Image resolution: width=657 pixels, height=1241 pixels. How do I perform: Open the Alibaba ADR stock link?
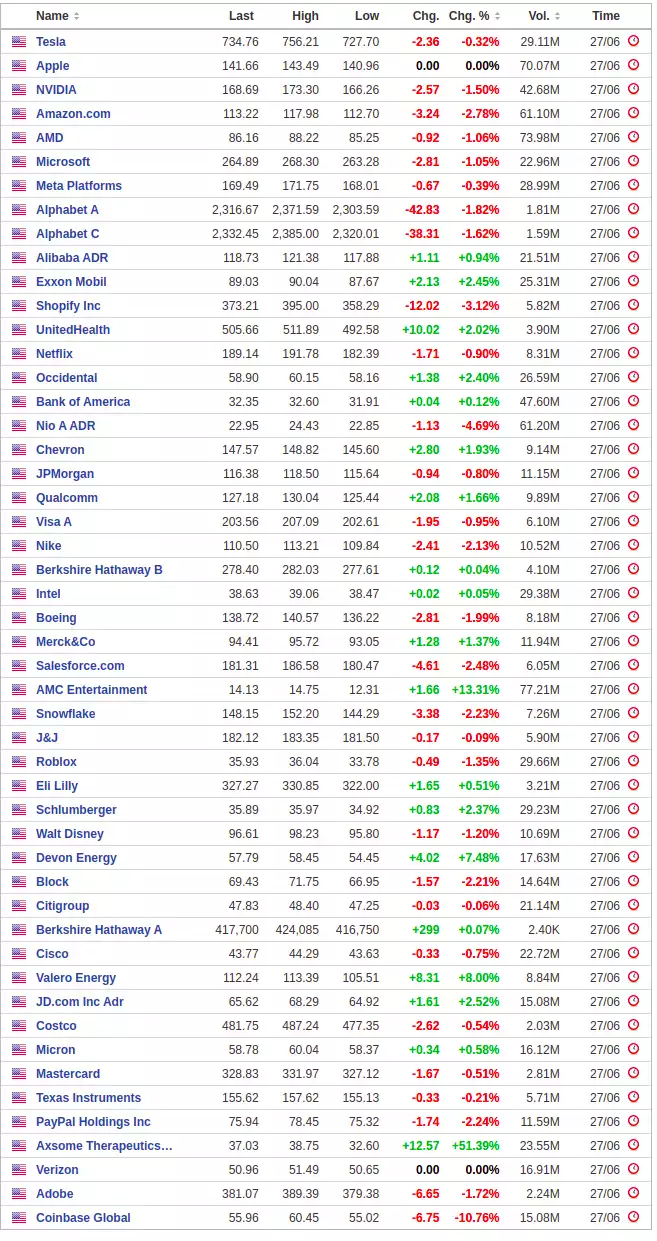click(x=72, y=258)
